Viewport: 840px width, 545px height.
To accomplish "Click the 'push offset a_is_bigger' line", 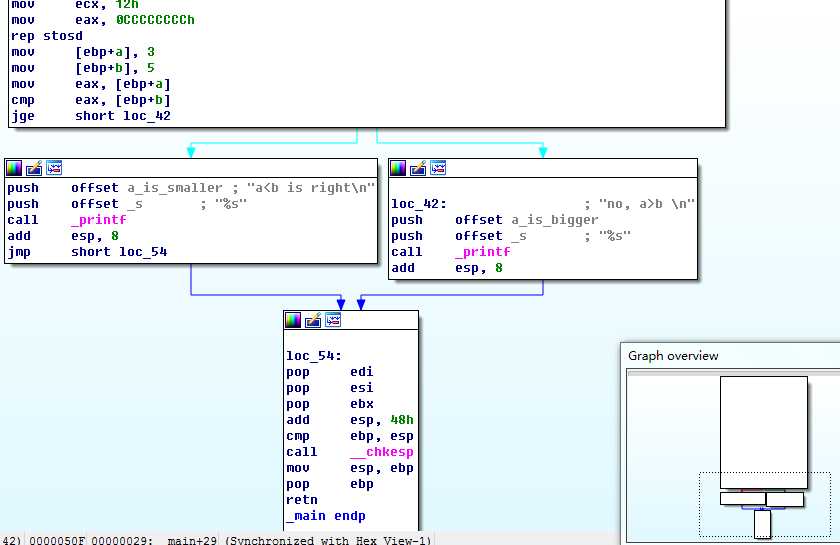I will [495, 220].
